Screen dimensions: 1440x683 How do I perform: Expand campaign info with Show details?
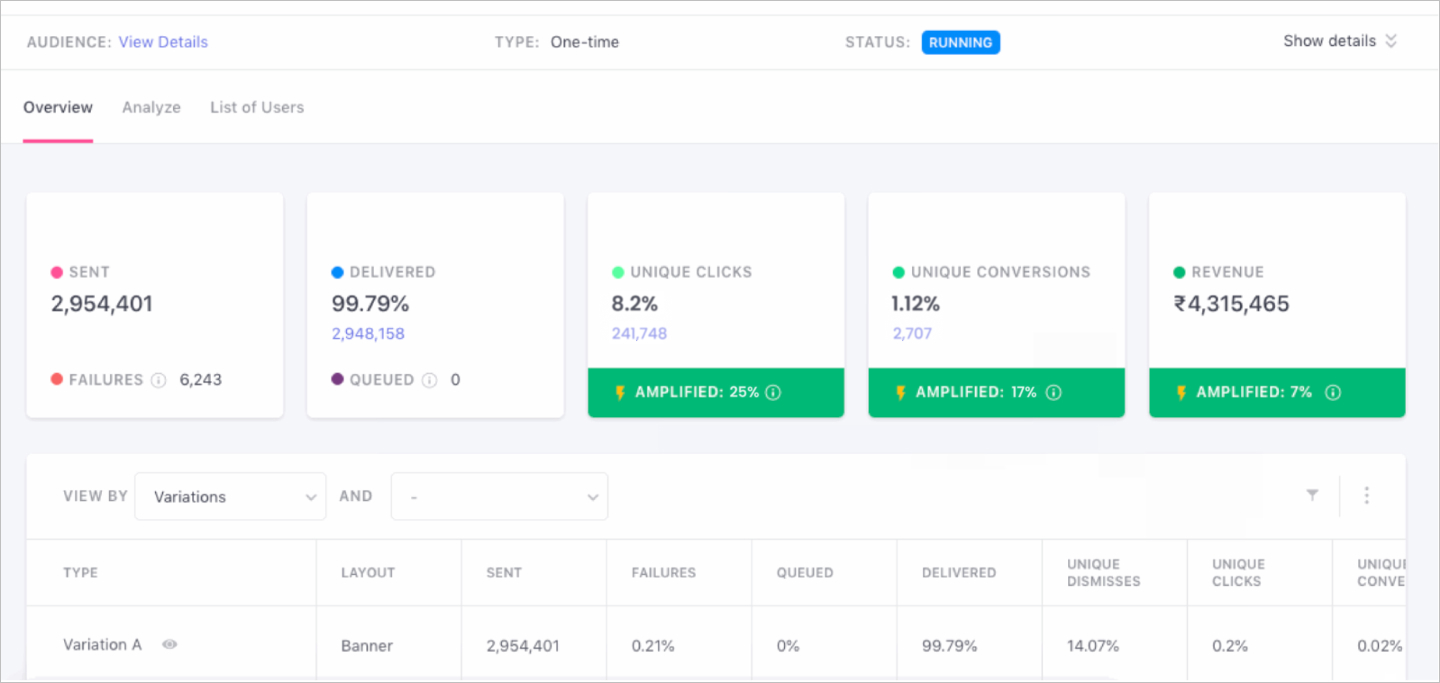coord(1340,42)
